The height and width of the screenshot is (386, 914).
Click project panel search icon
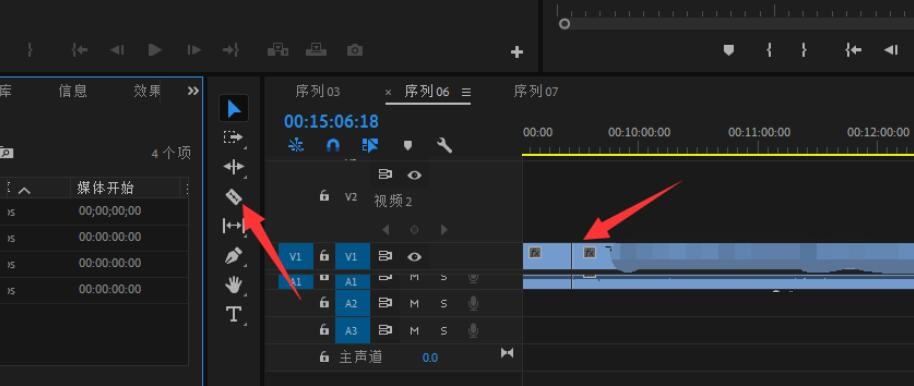(x=6, y=153)
